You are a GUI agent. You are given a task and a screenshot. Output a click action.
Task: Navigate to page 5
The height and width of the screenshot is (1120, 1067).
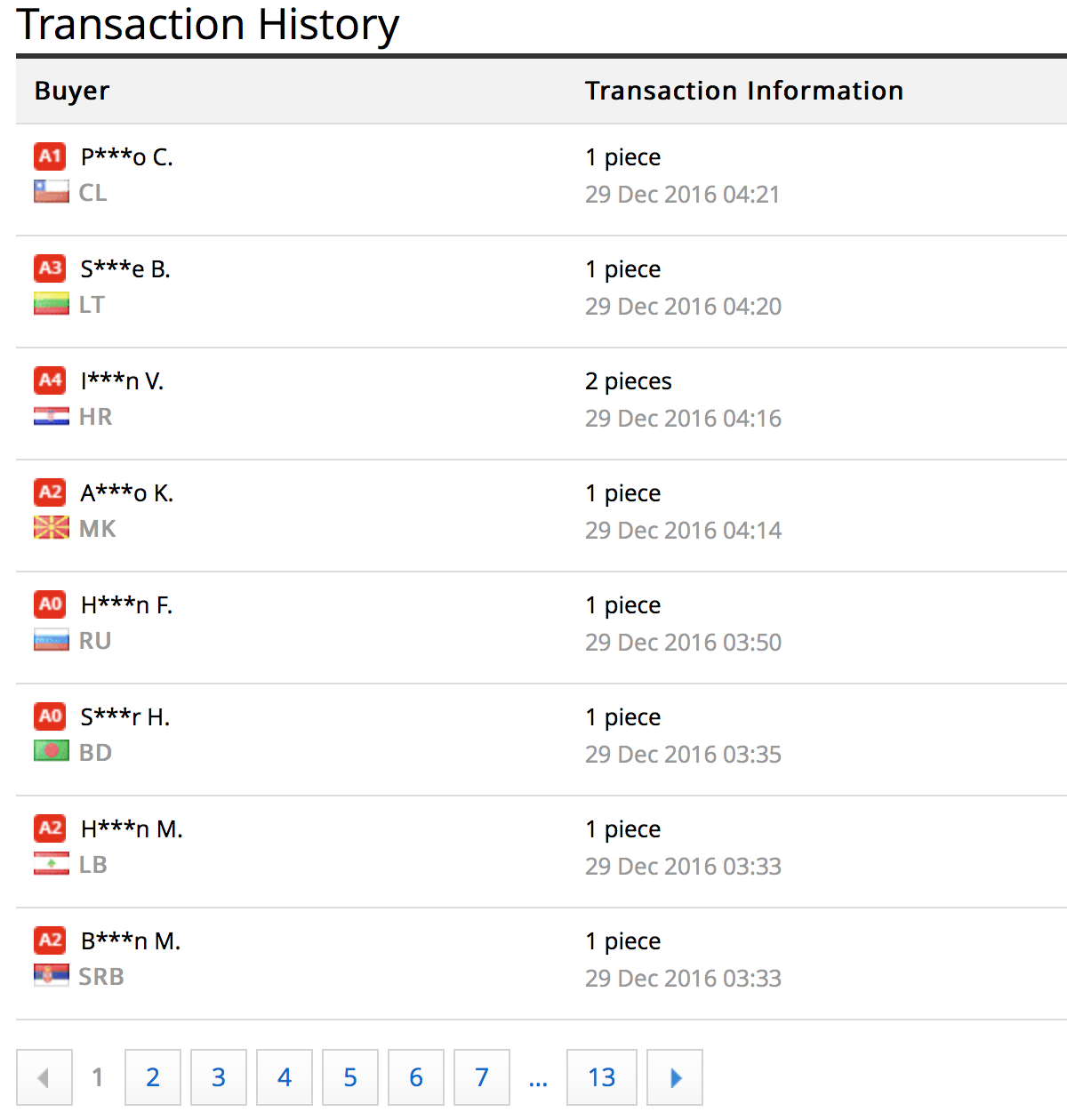[350, 1077]
